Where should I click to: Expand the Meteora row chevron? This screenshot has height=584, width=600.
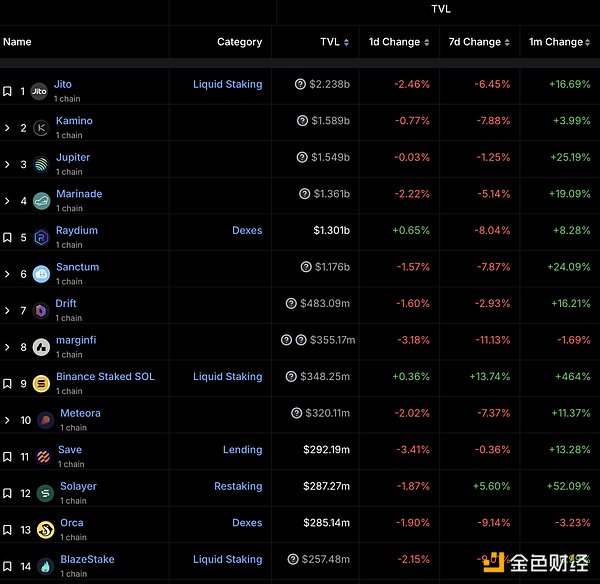coord(7,420)
